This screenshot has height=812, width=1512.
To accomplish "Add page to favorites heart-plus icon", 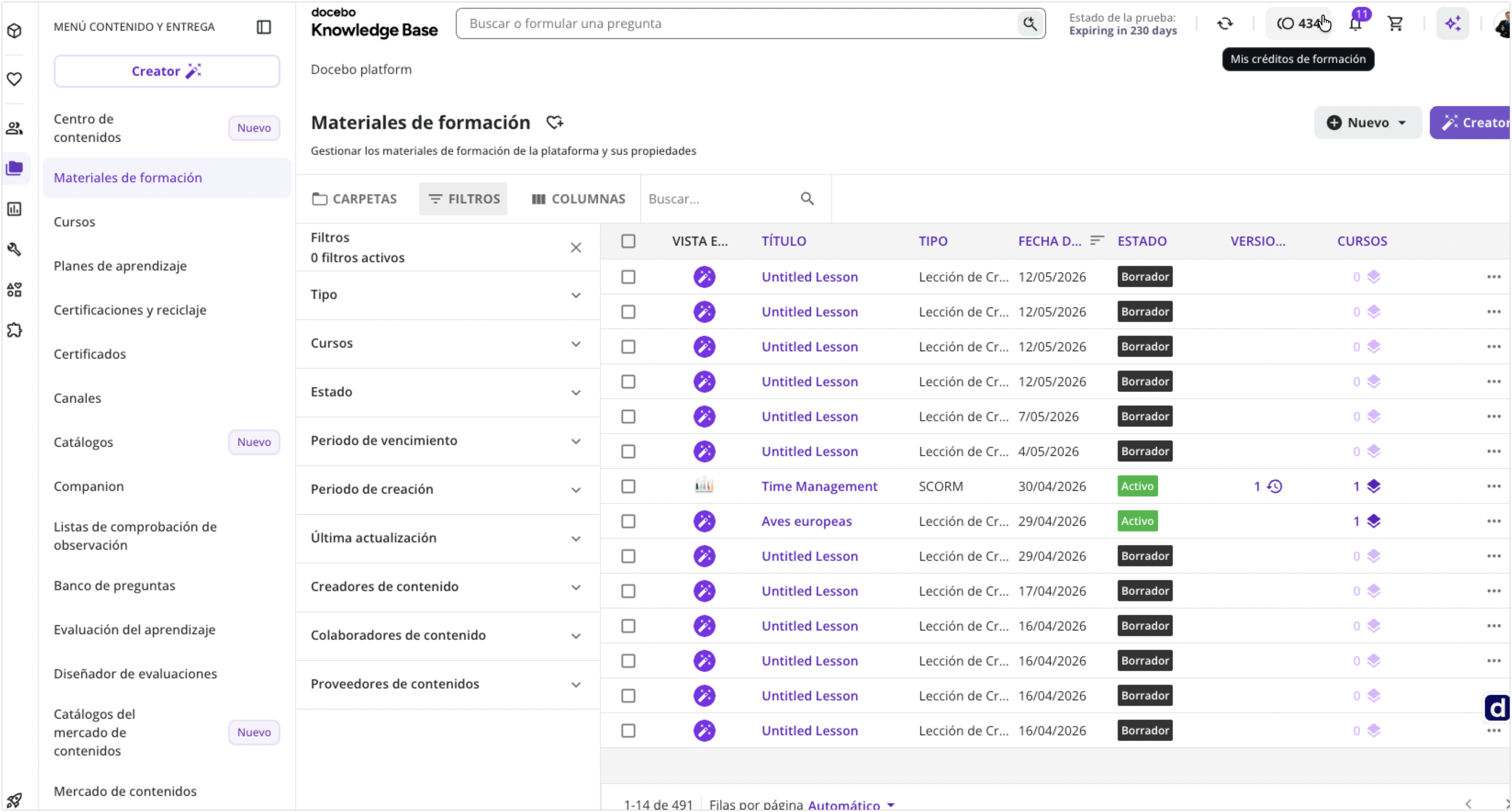I will pyautogui.click(x=555, y=122).
